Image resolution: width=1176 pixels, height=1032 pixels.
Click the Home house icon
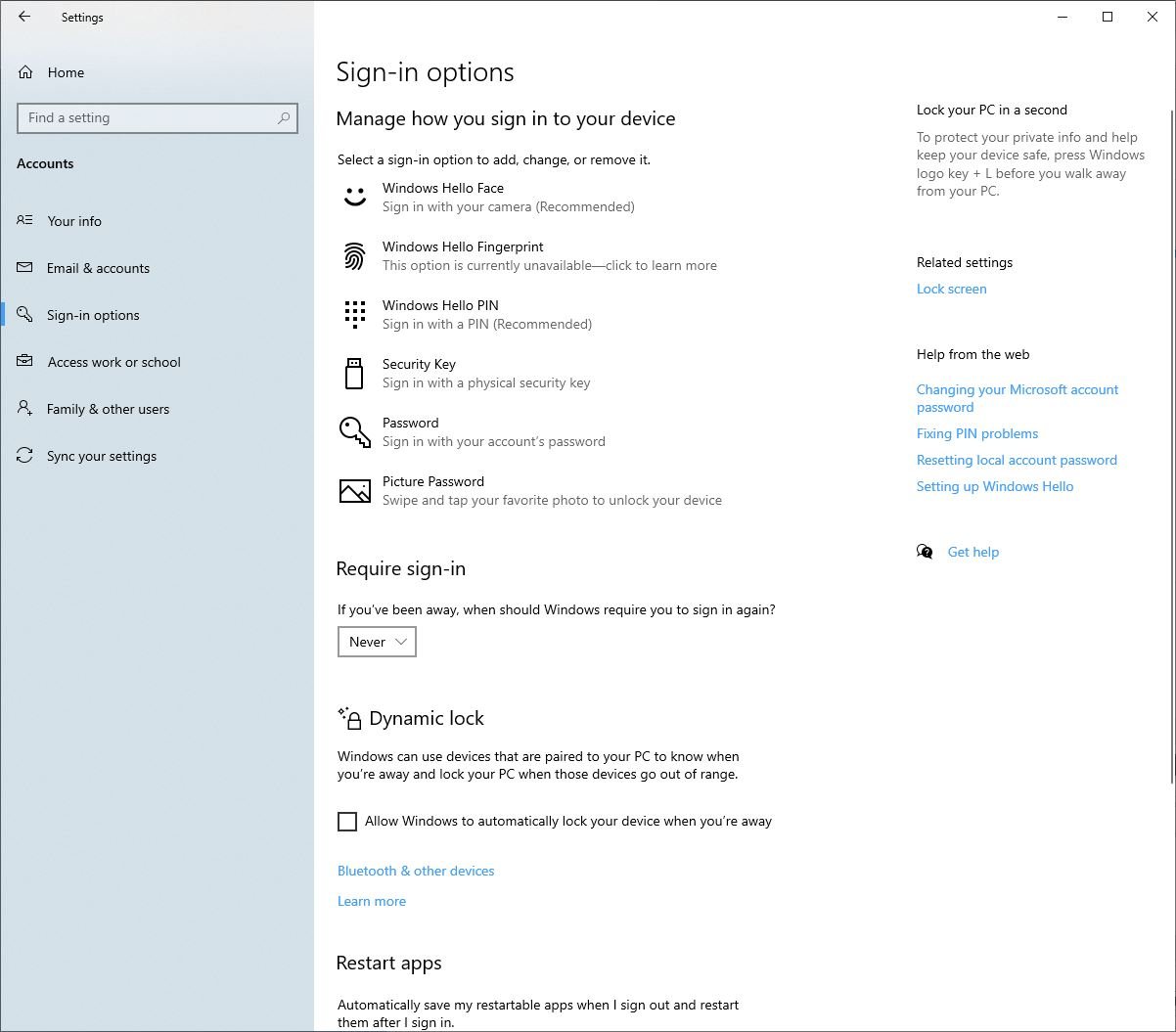coord(25,72)
